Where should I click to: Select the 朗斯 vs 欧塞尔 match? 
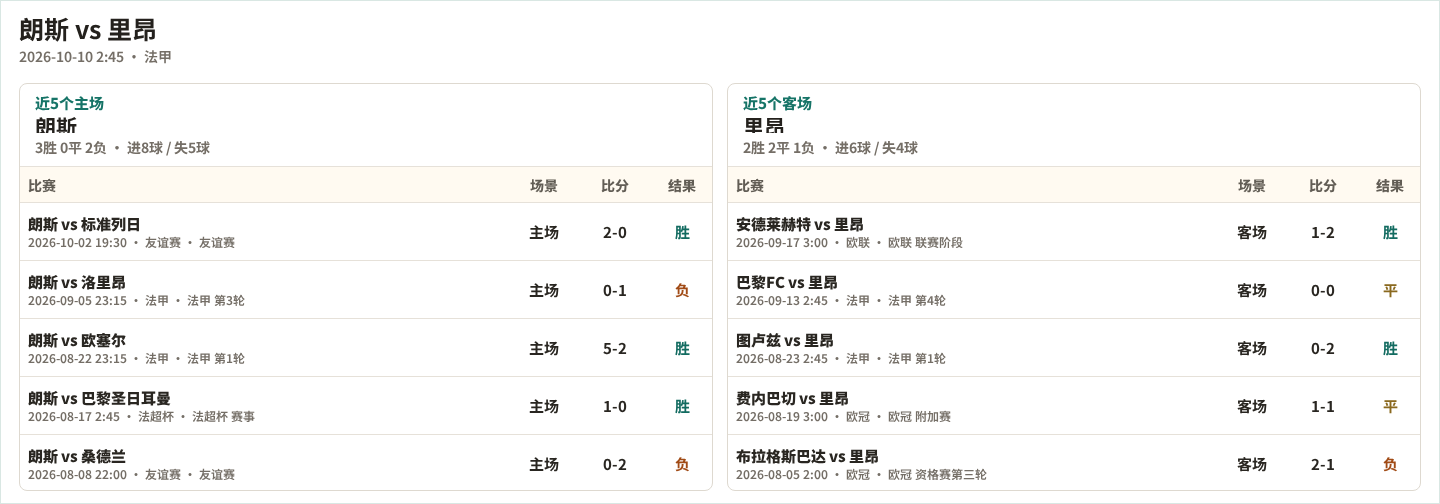tap(366, 348)
